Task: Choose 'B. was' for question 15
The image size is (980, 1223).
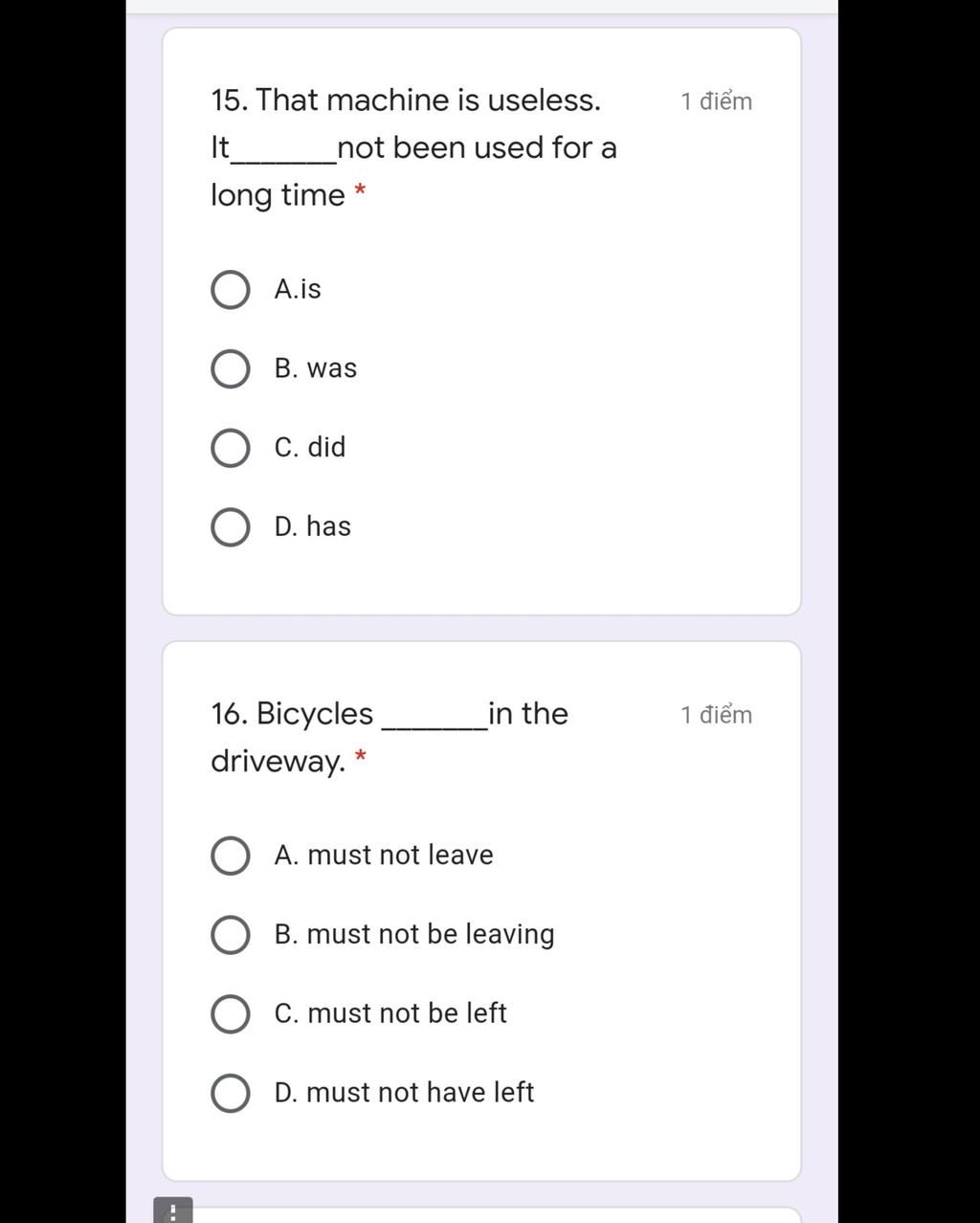Action: pos(231,368)
